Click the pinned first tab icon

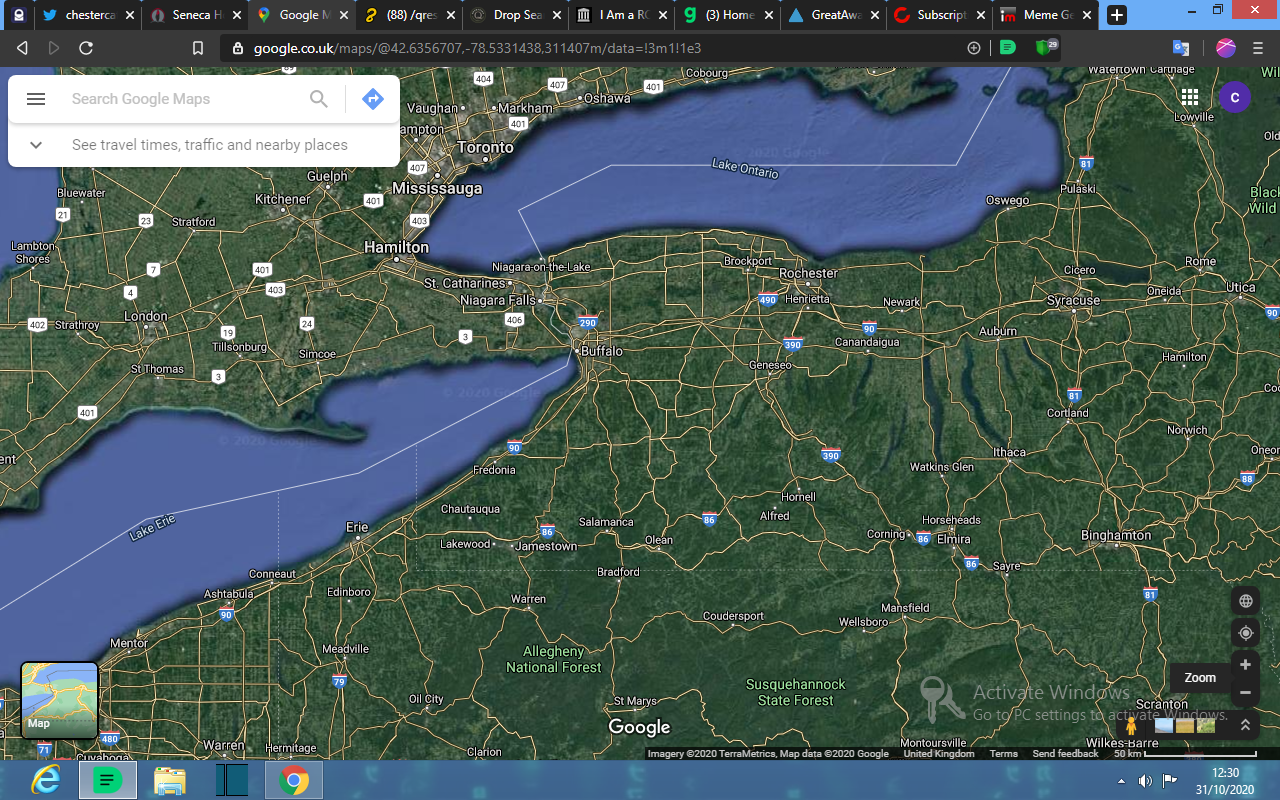pos(18,15)
